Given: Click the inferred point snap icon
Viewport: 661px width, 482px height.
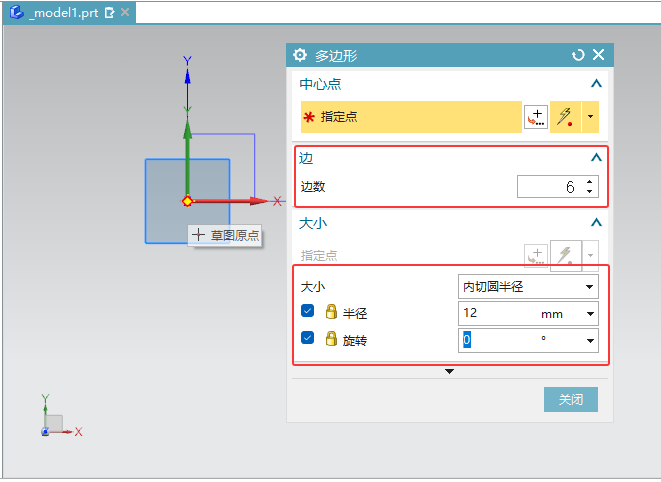Looking at the screenshot, I should pos(565,117).
